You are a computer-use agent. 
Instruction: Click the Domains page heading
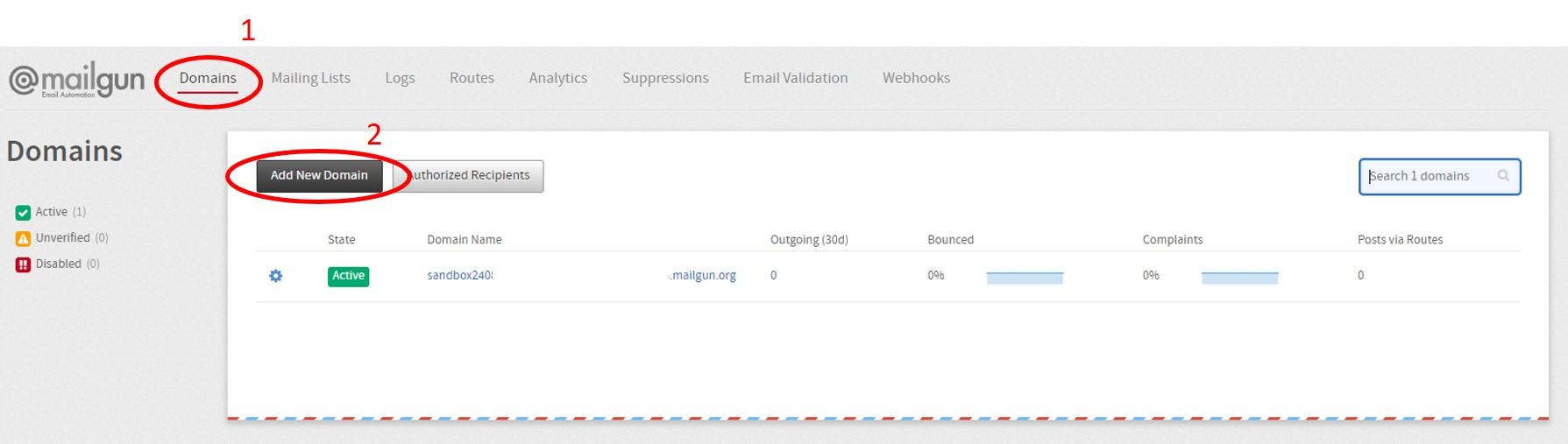click(x=65, y=151)
